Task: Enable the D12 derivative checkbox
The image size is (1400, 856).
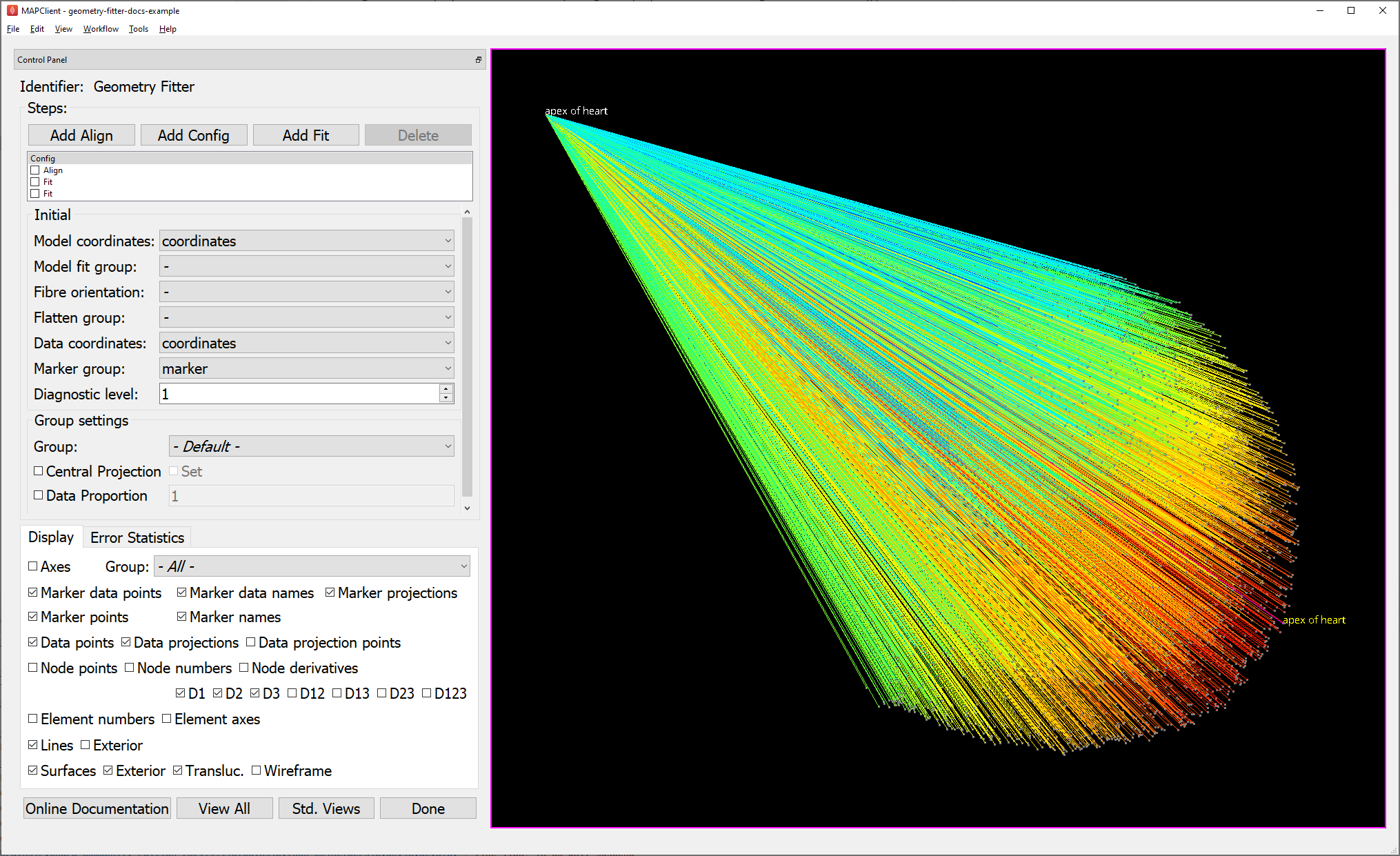Action: [292, 693]
